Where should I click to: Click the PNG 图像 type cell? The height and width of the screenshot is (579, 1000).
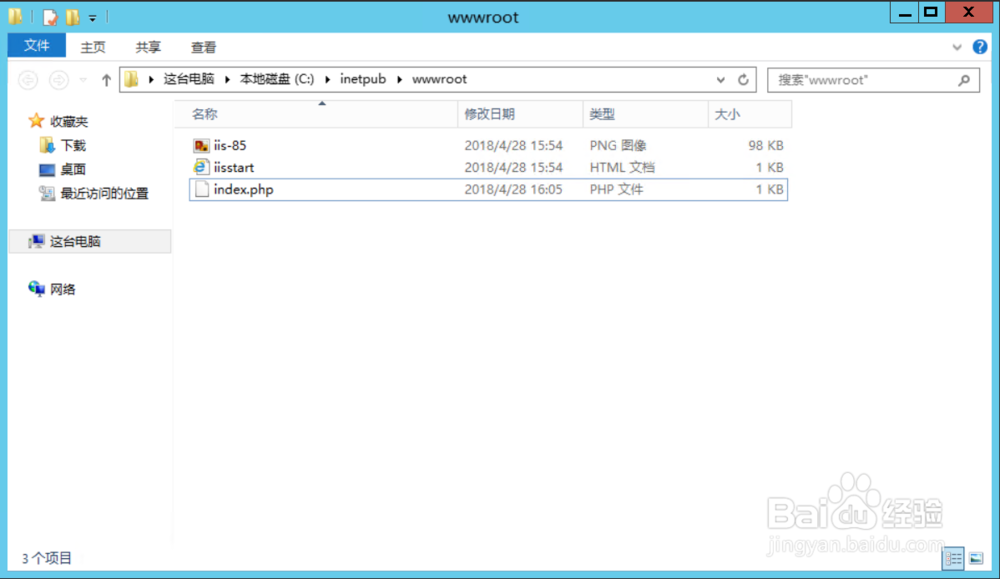click(x=617, y=145)
